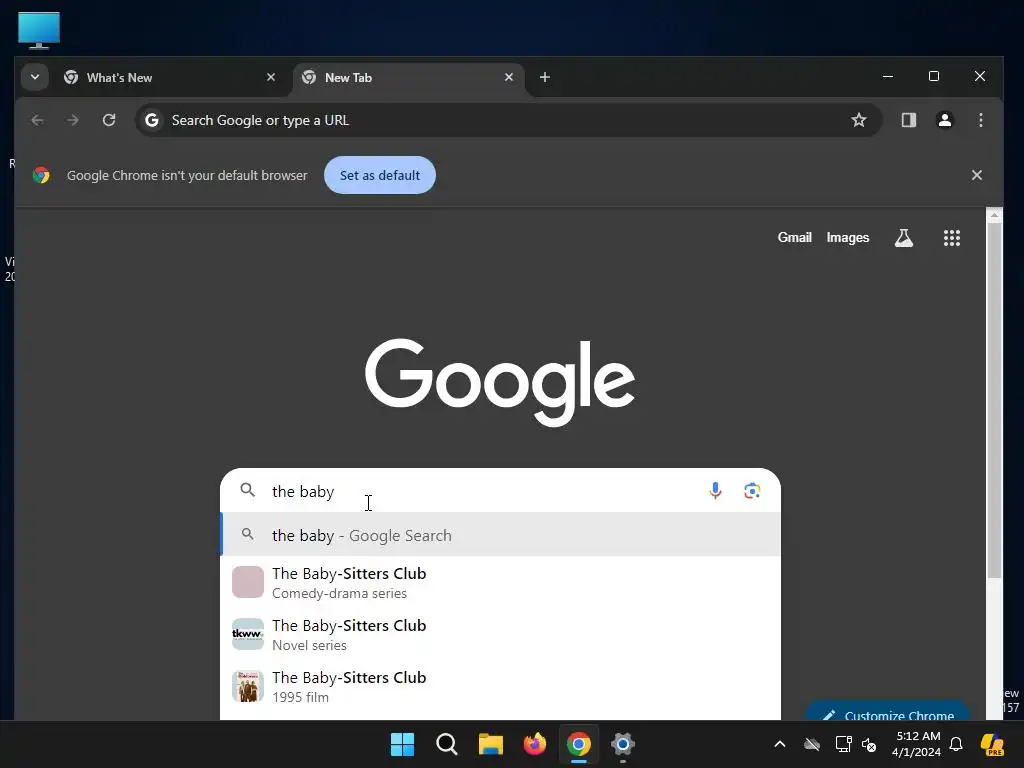The height and width of the screenshot is (768, 1024).
Task: Open the tab search dropdown arrow
Action: click(35, 77)
